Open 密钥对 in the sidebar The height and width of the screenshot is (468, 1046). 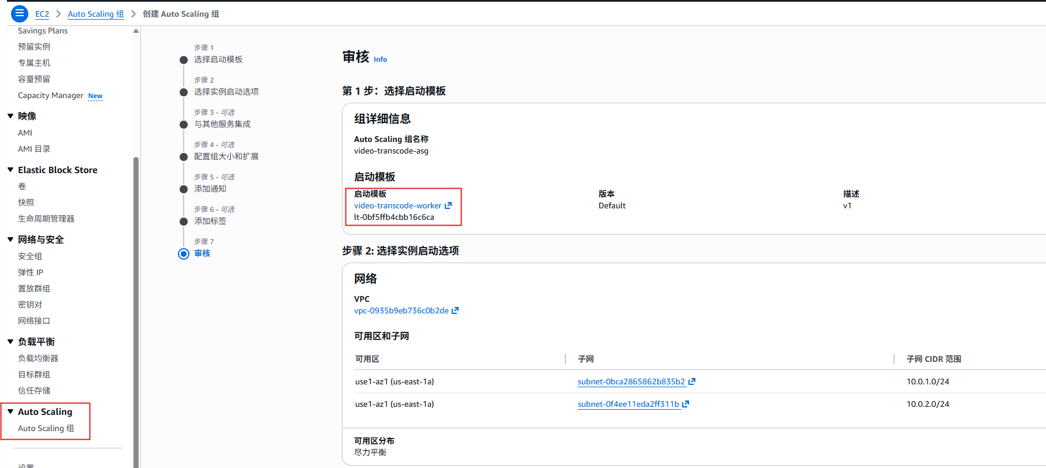[30, 305]
